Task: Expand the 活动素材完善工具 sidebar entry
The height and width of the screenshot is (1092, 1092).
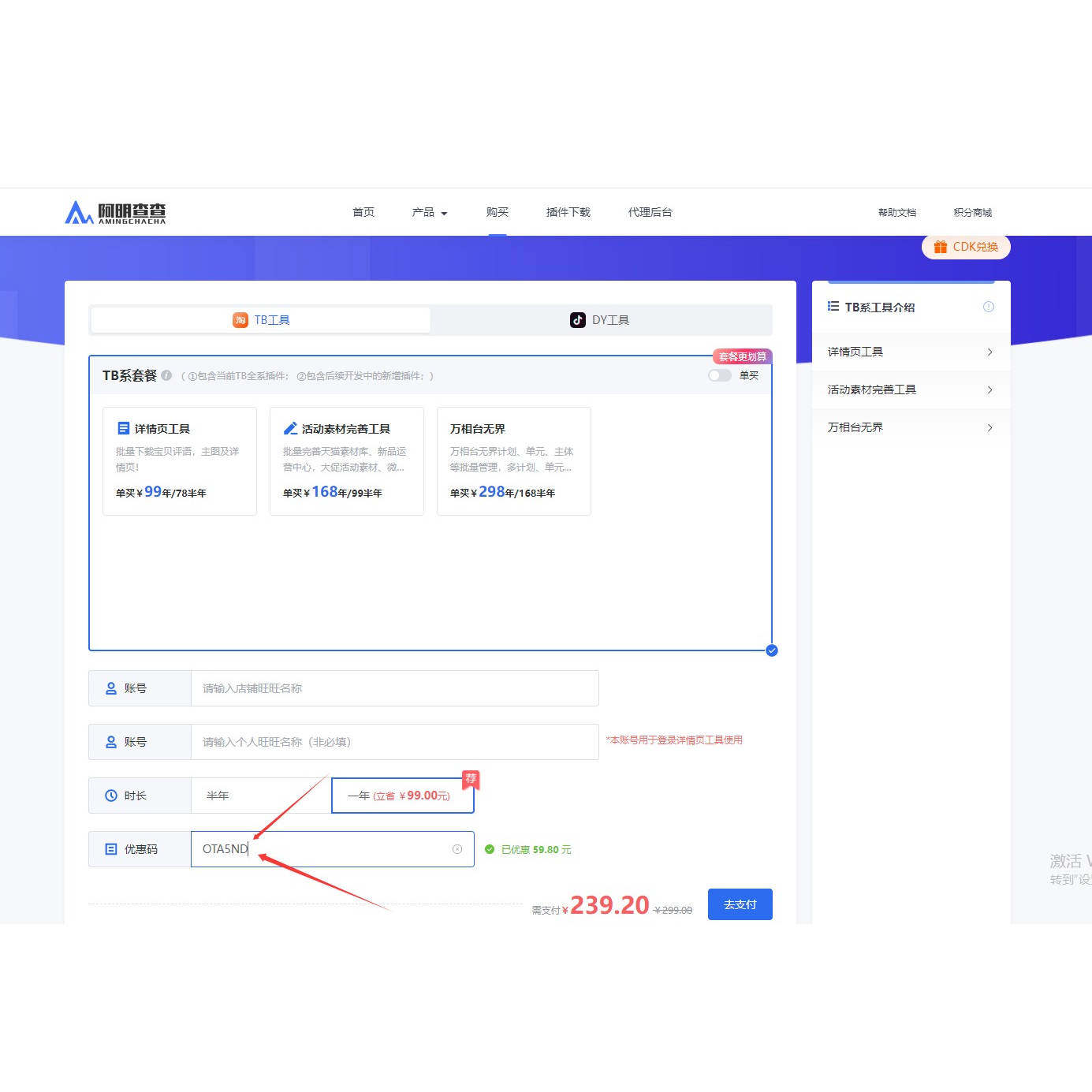Action: pos(911,389)
